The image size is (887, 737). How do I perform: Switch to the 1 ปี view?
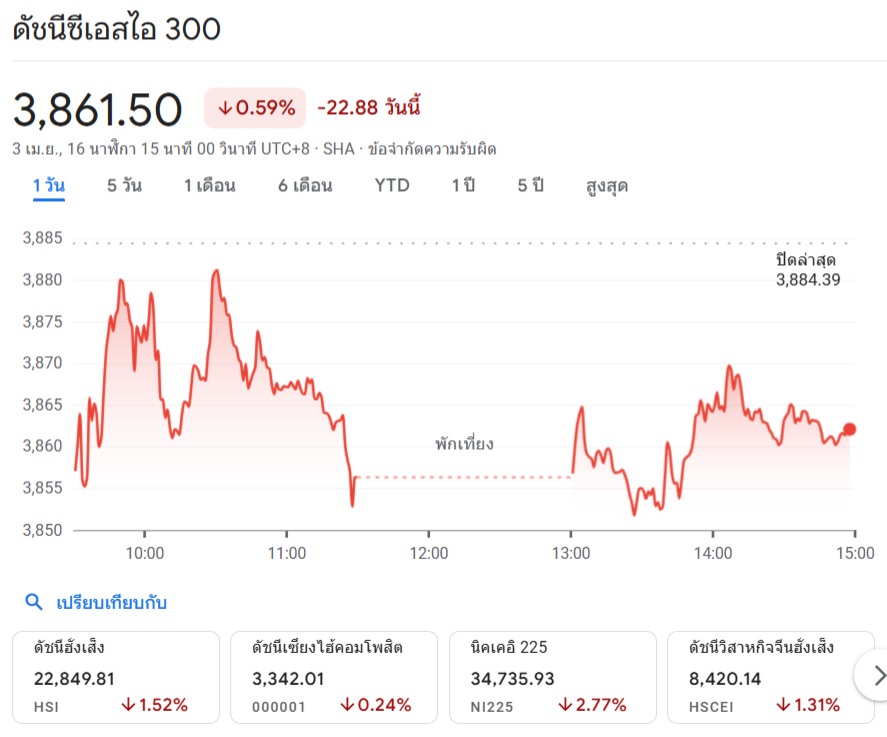pos(463,186)
